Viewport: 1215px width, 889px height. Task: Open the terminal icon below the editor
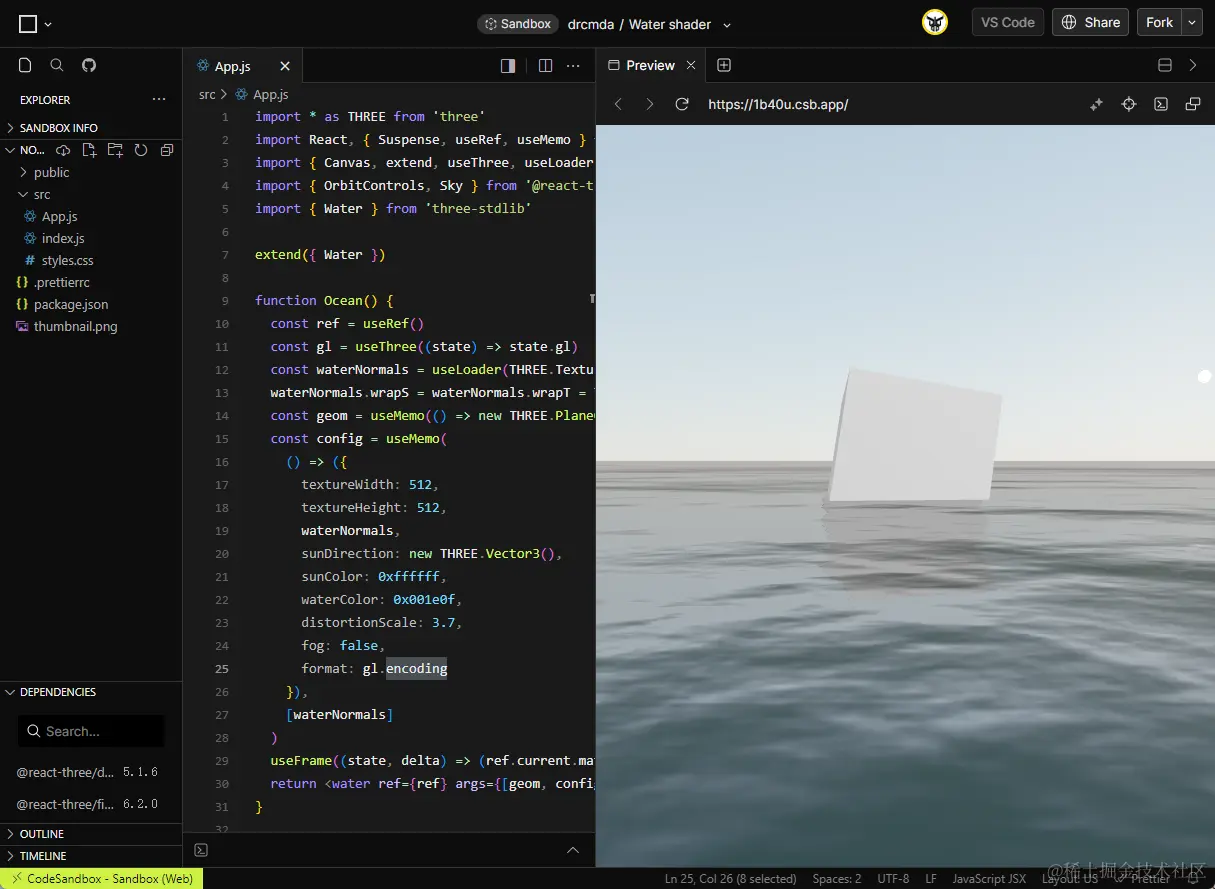tap(201, 850)
